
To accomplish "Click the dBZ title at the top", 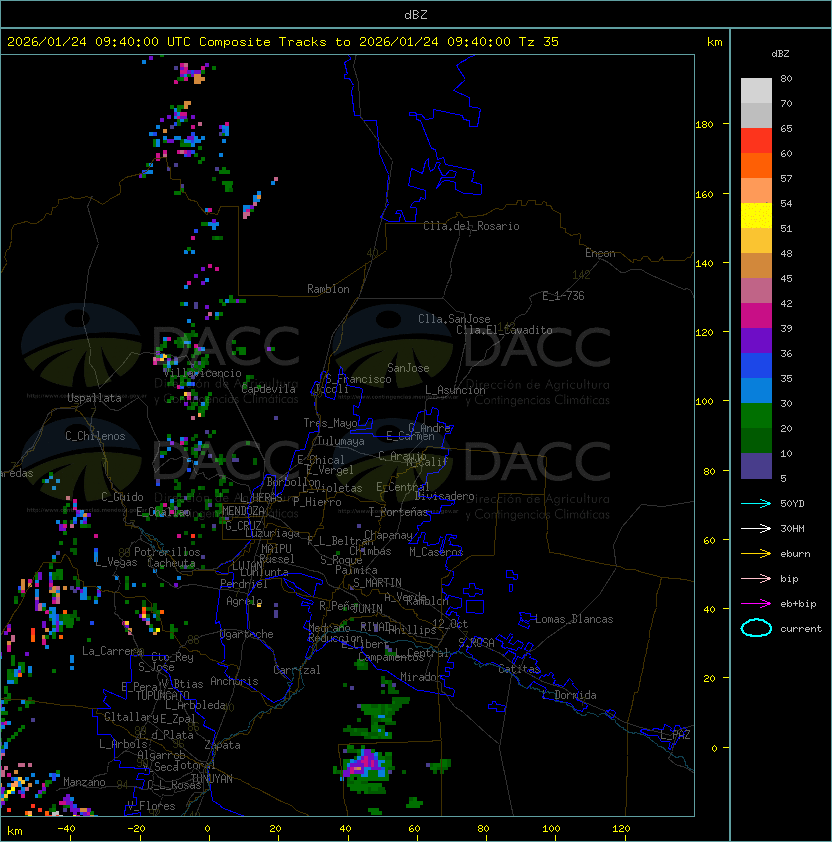I will coord(416,14).
